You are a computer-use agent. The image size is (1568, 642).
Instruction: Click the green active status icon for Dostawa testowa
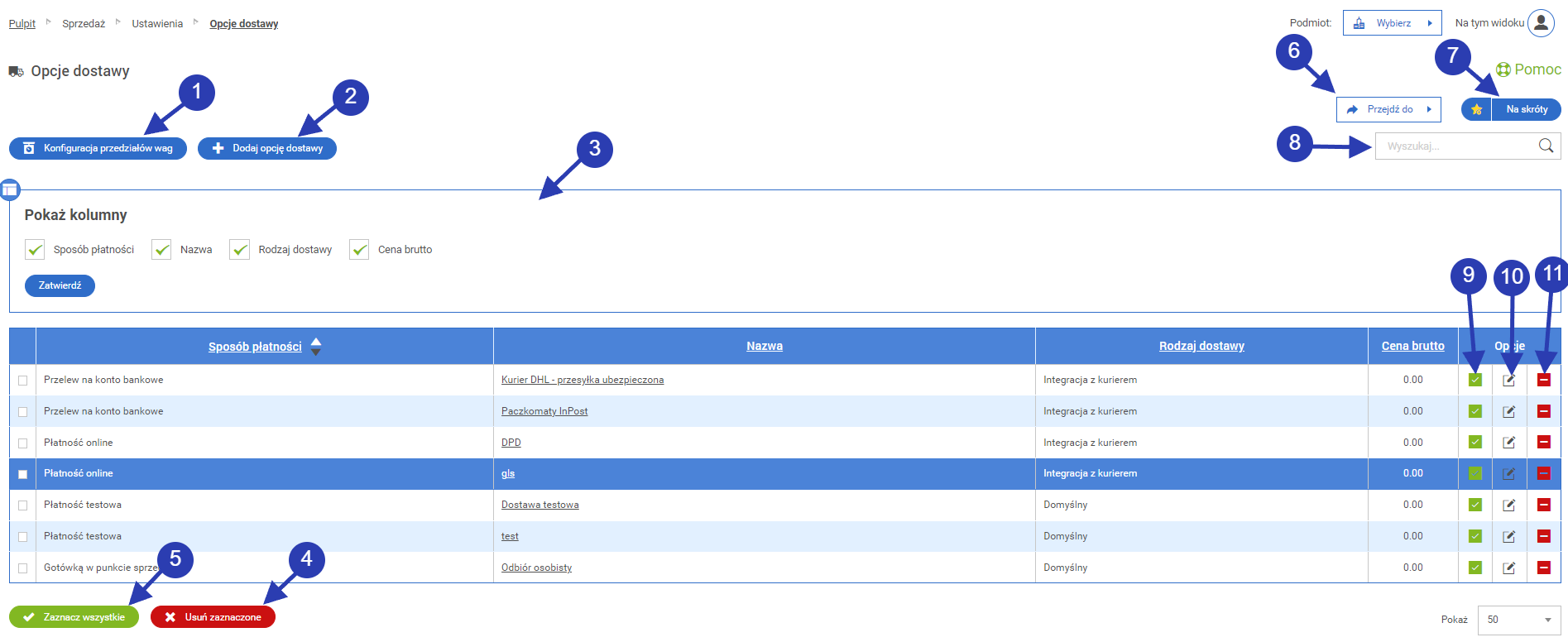coord(1474,505)
